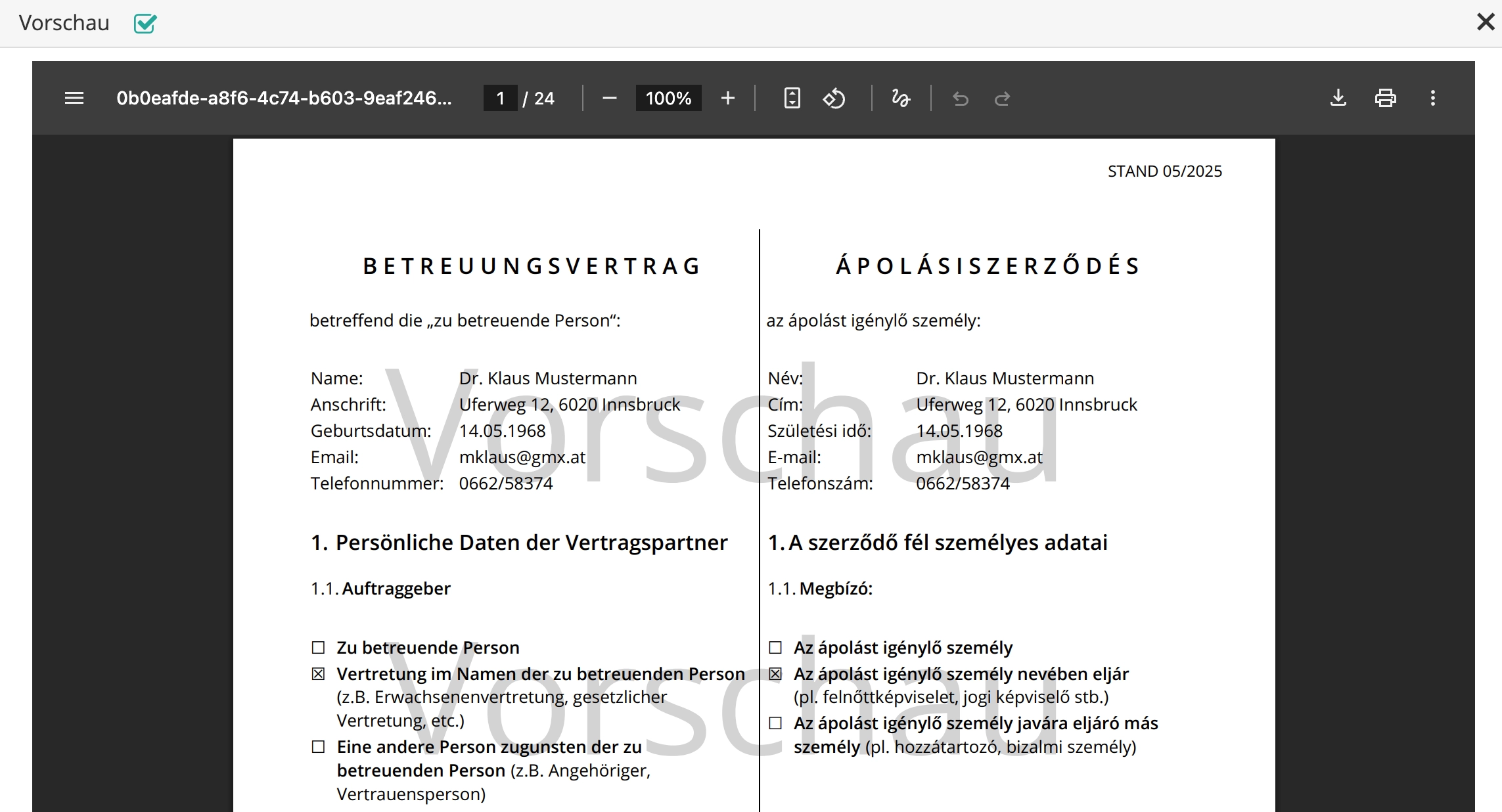The image size is (1502, 812).
Task: Click the 'Vorschau' dialog title
Action: [x=64, y=23]
